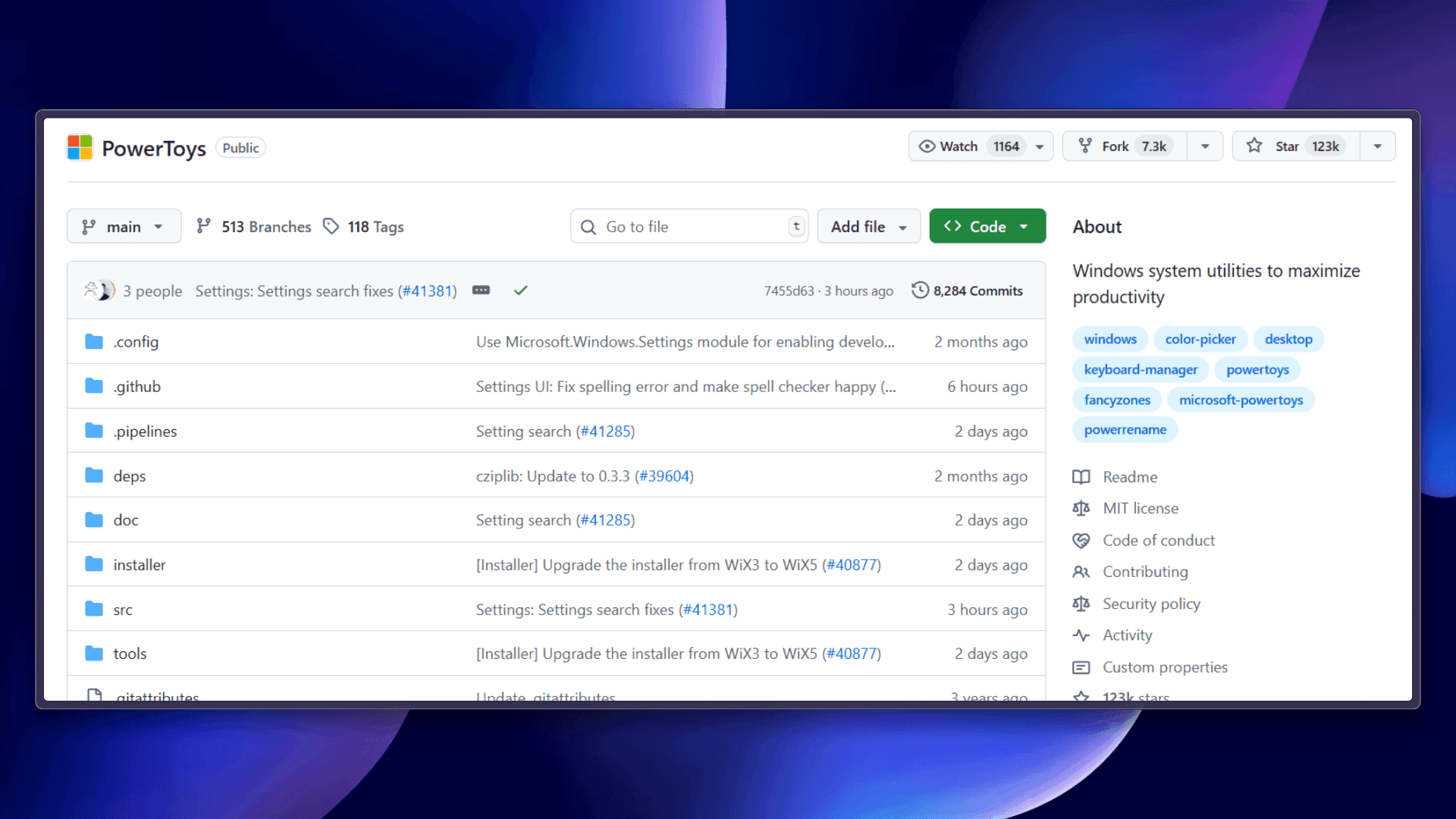The width and height of the screenshot is (1456, 819).
Task: Open the Star lists dropdown arrow
Action: (x=1378, y=146)
